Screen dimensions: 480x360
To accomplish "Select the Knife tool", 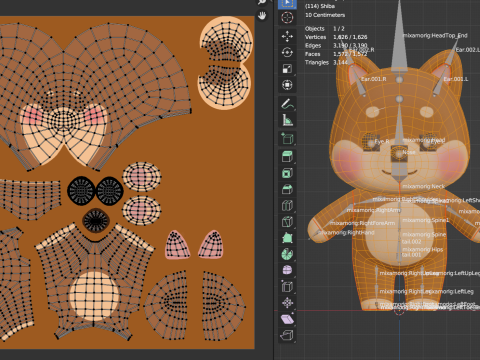I will coord(287,222).
